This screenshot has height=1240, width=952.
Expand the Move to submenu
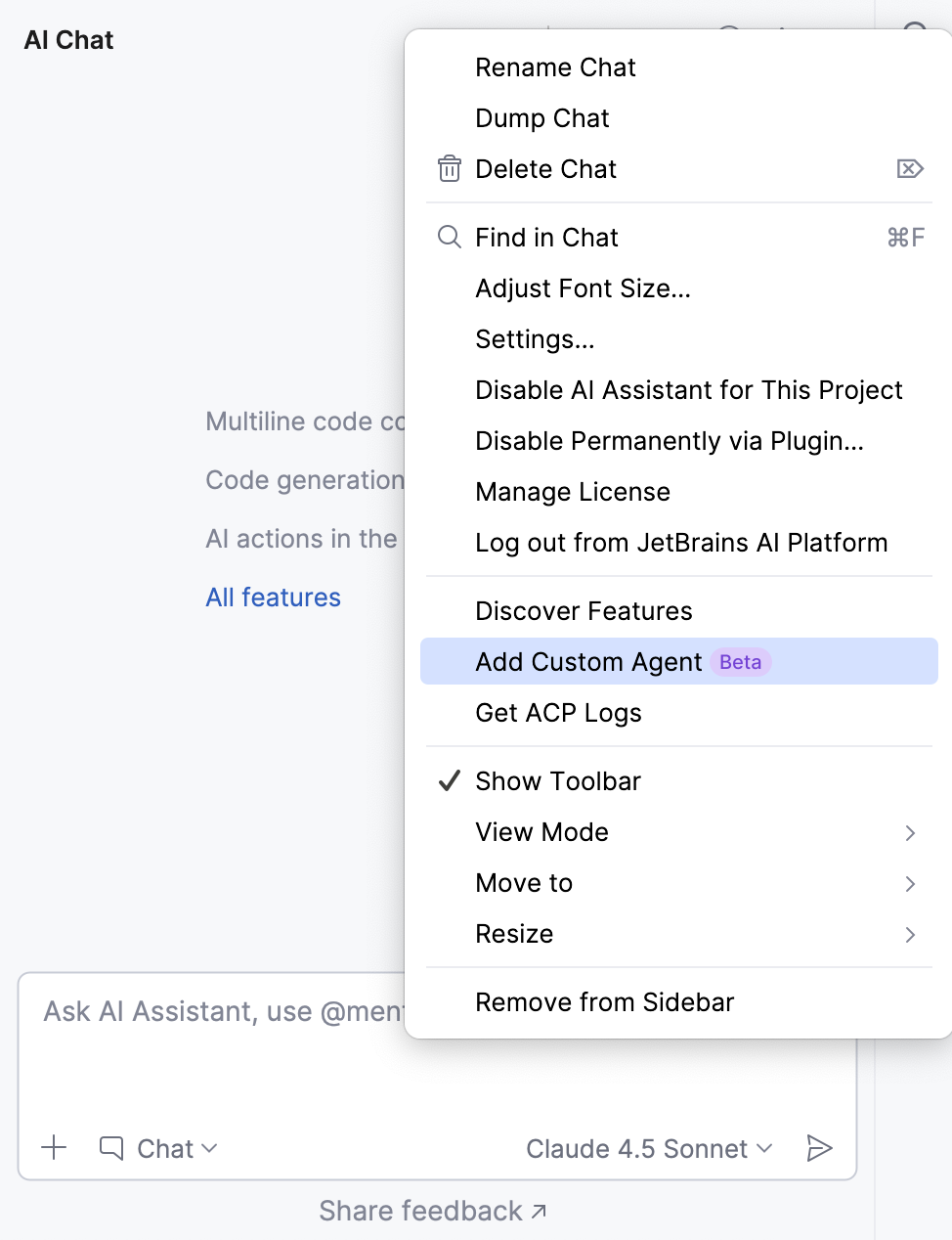click(x=524, y=883)
